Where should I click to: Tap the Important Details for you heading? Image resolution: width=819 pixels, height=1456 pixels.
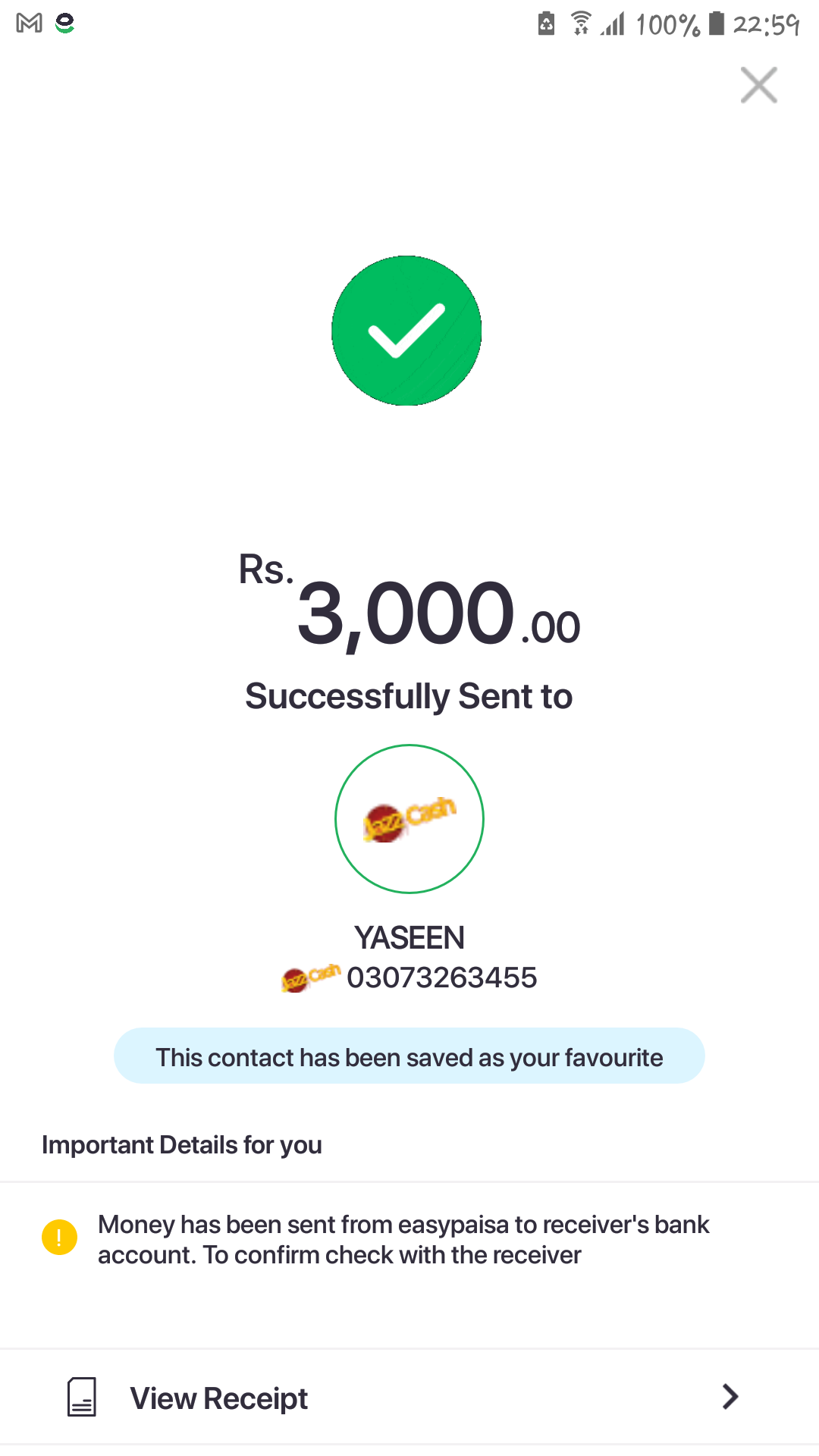[182, 1145]
